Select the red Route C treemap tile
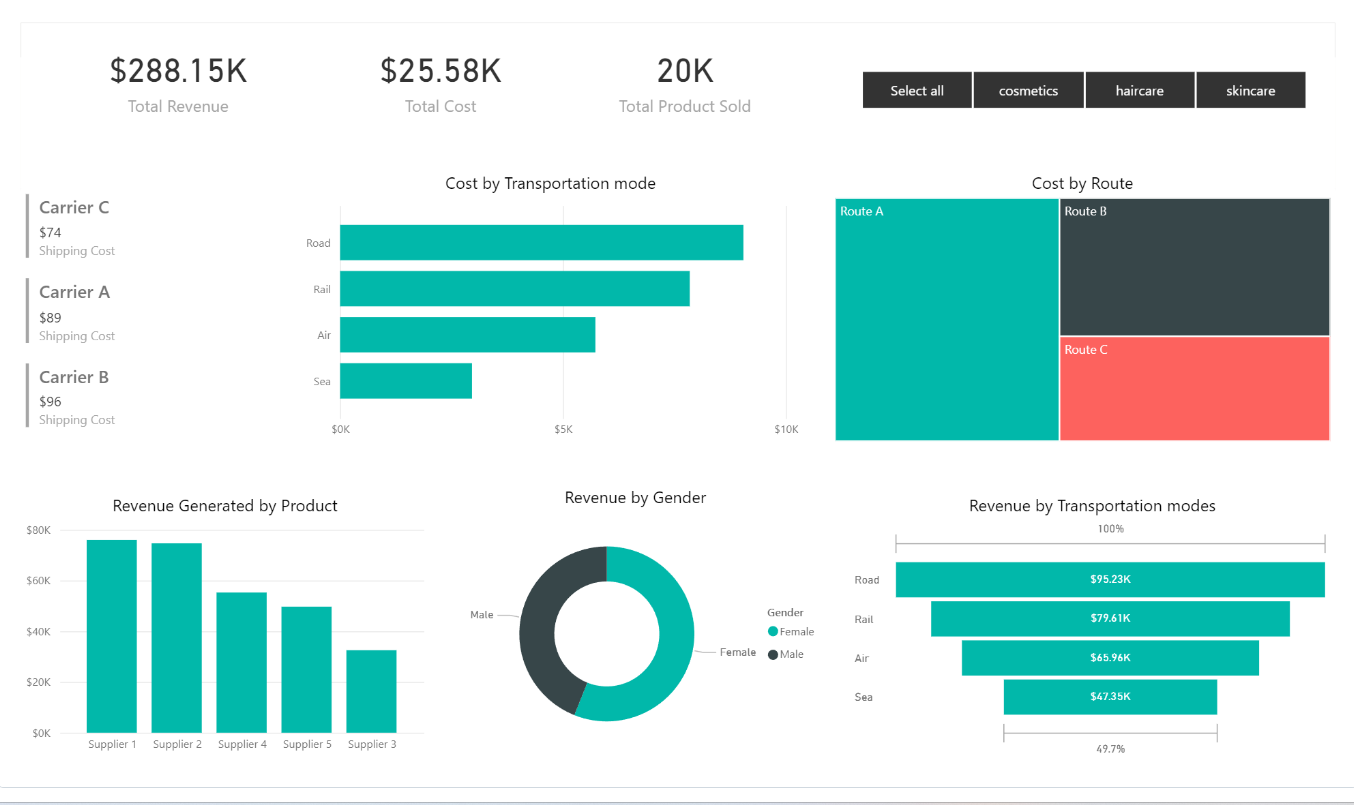 (1194, 390)
